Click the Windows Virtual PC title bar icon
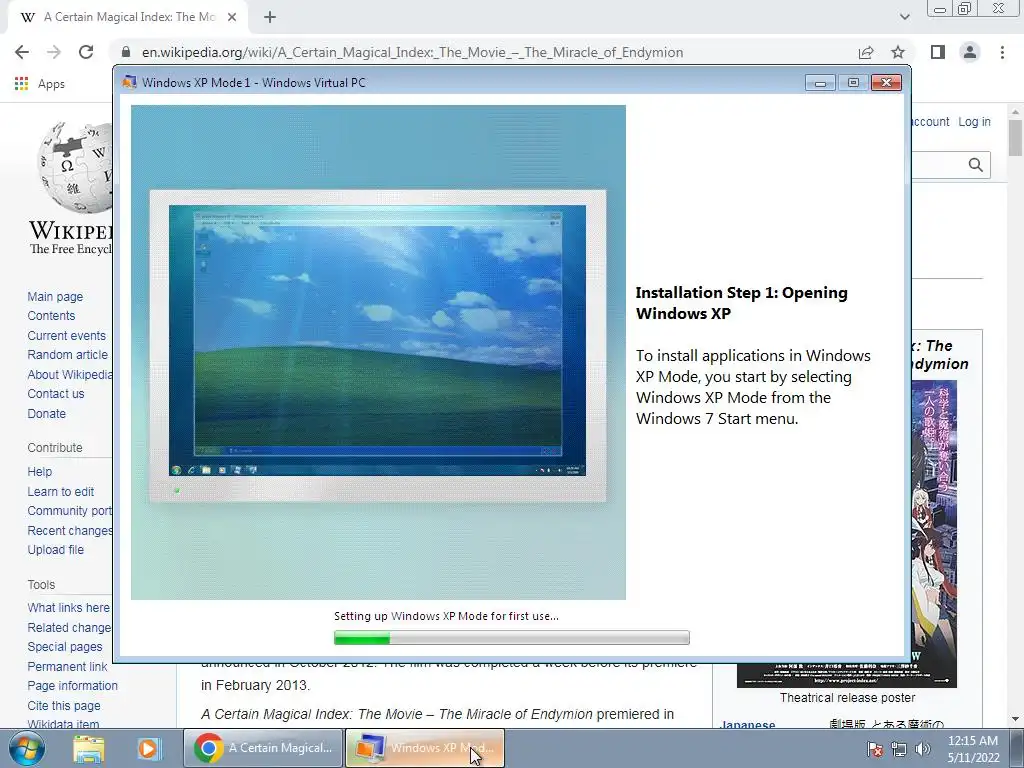Screen dimensions: 1024x768 [129, 82]
